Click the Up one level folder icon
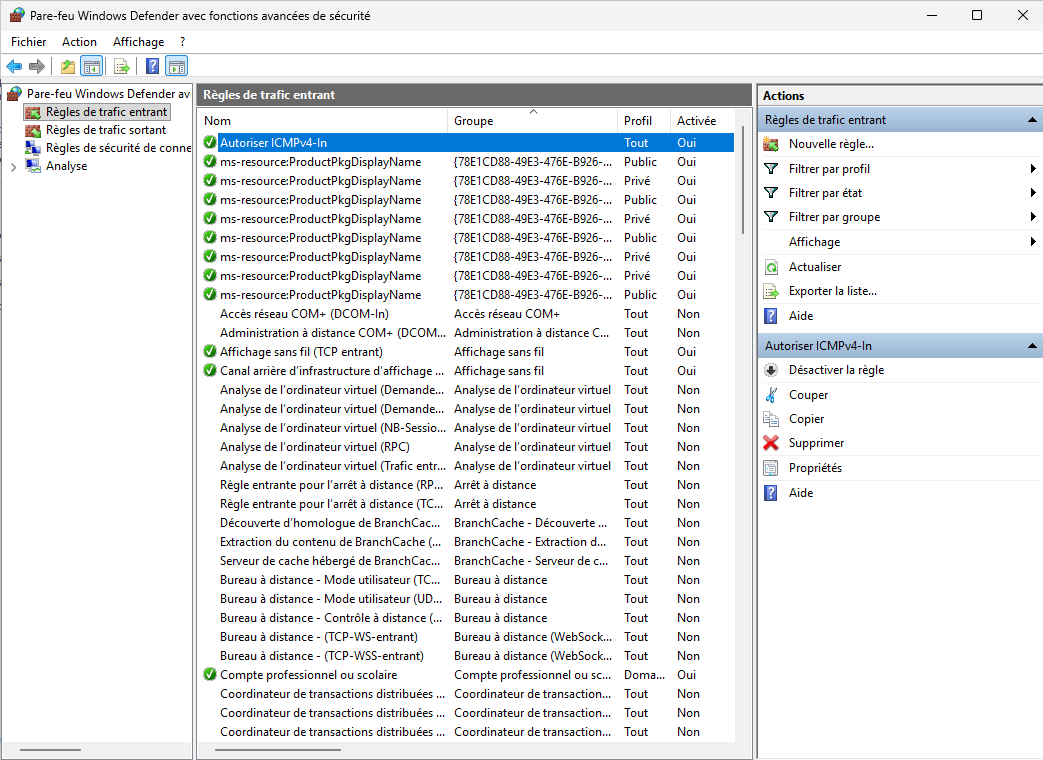This screenshot has width=1043, height=760. click(68, 66)
